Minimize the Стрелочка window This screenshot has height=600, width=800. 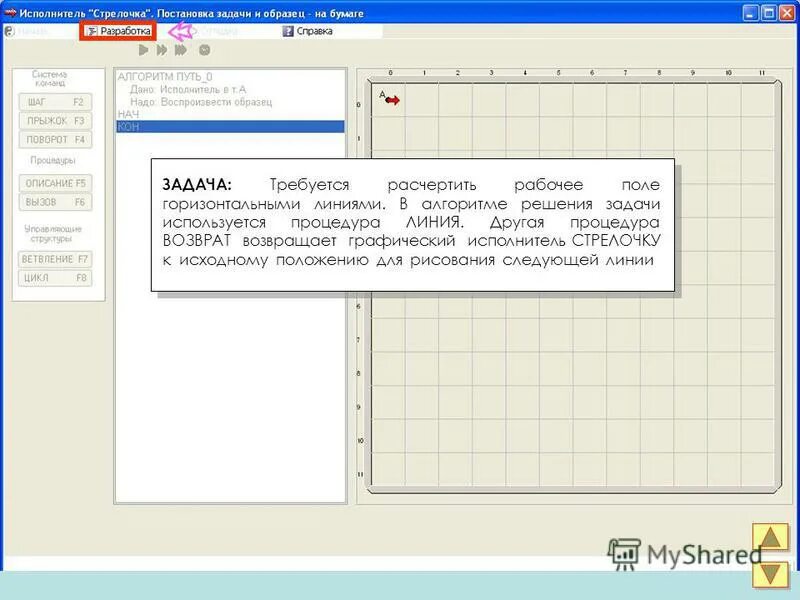(x=751, y=13)
